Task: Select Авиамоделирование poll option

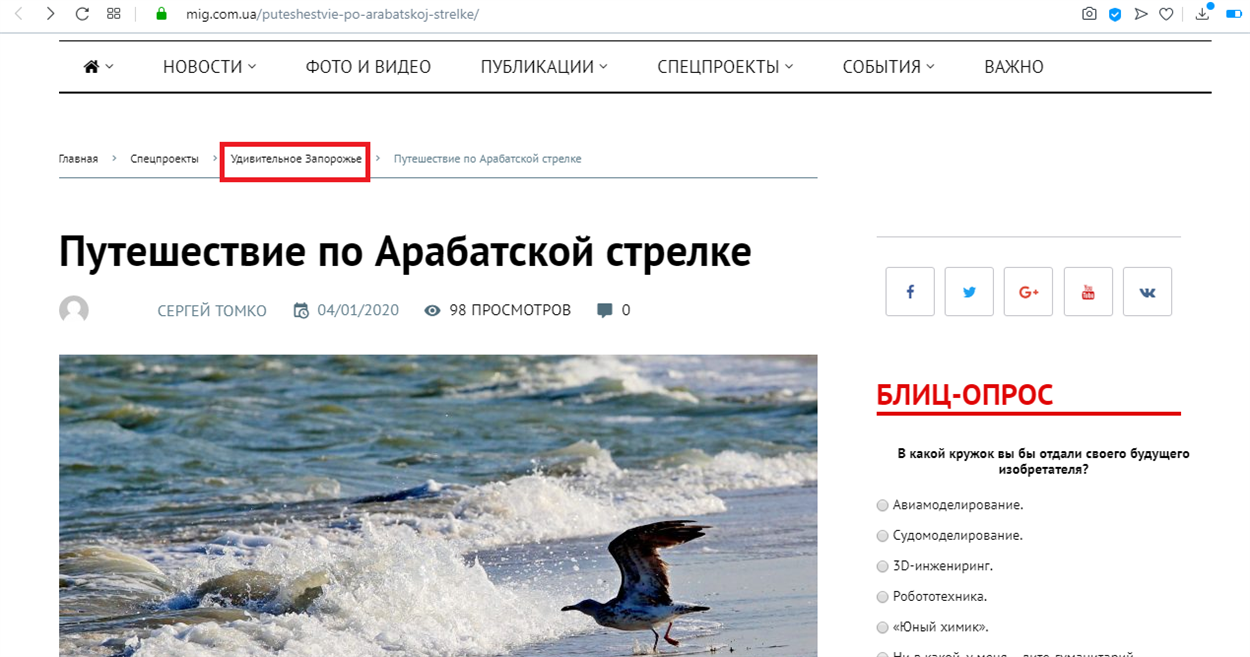Action: (882, 505)
